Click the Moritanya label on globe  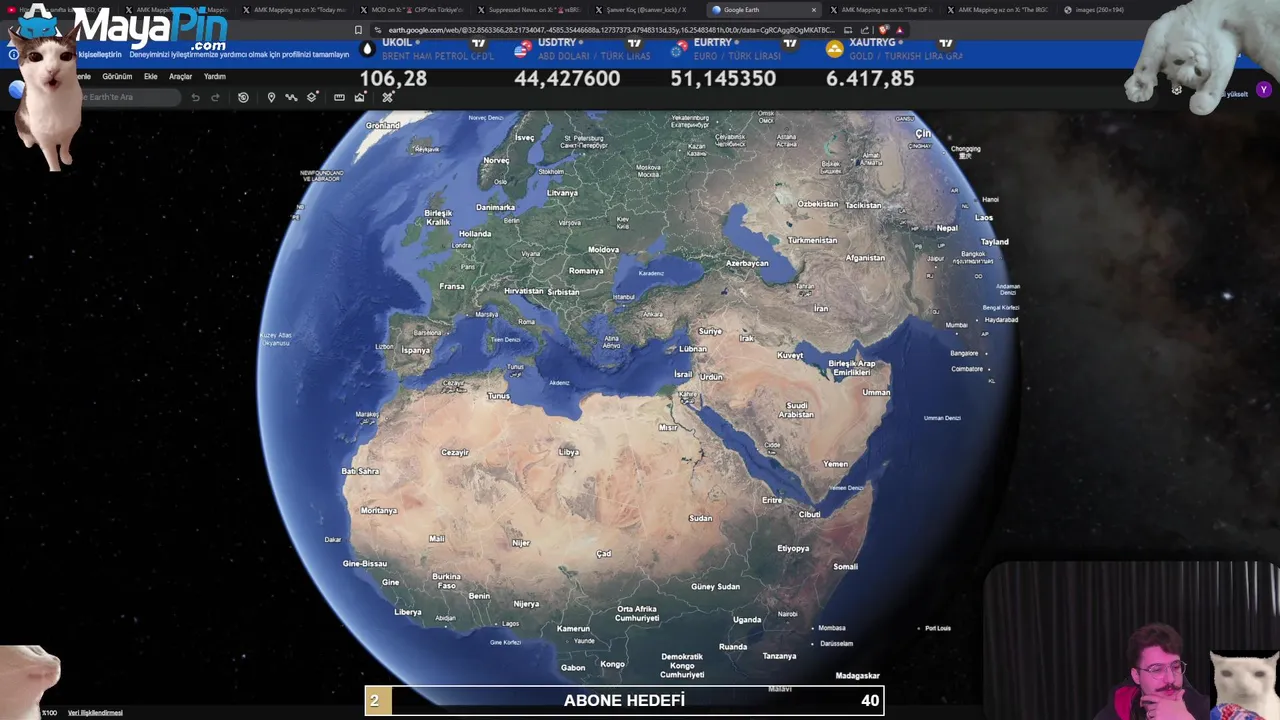tap(379, 510)
